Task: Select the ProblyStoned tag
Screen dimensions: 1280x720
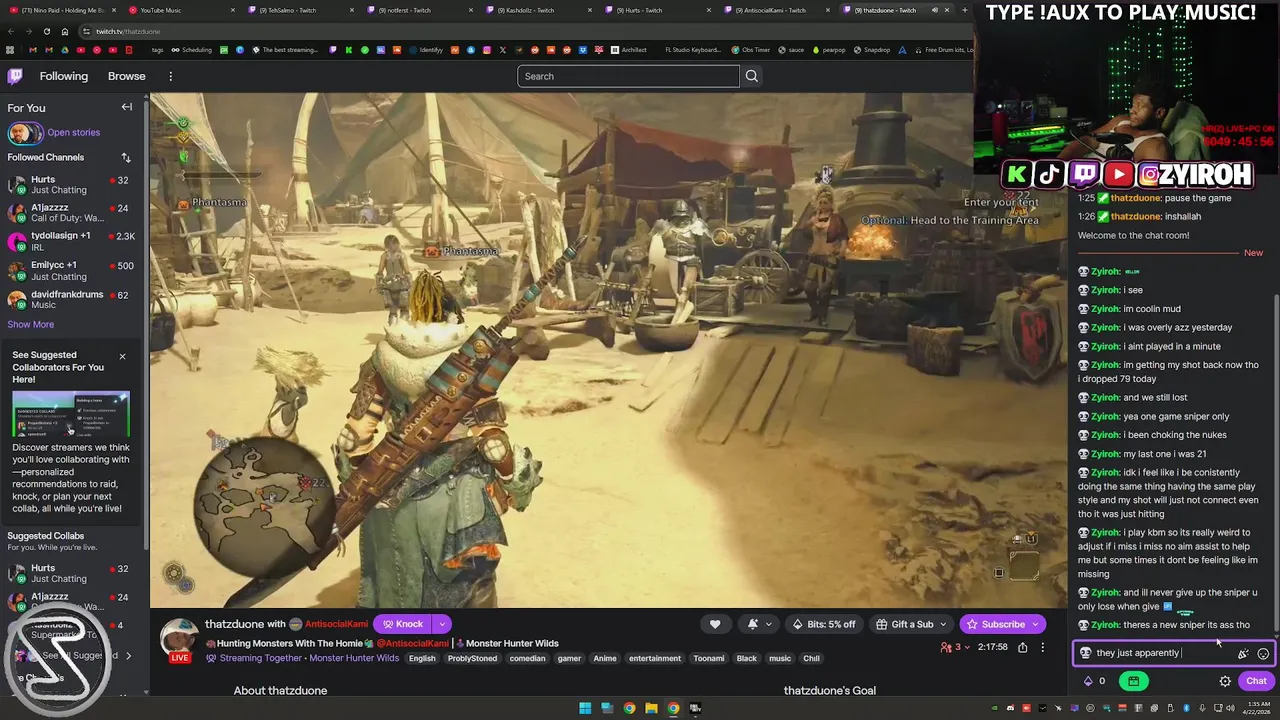Action: click(472, 658)
